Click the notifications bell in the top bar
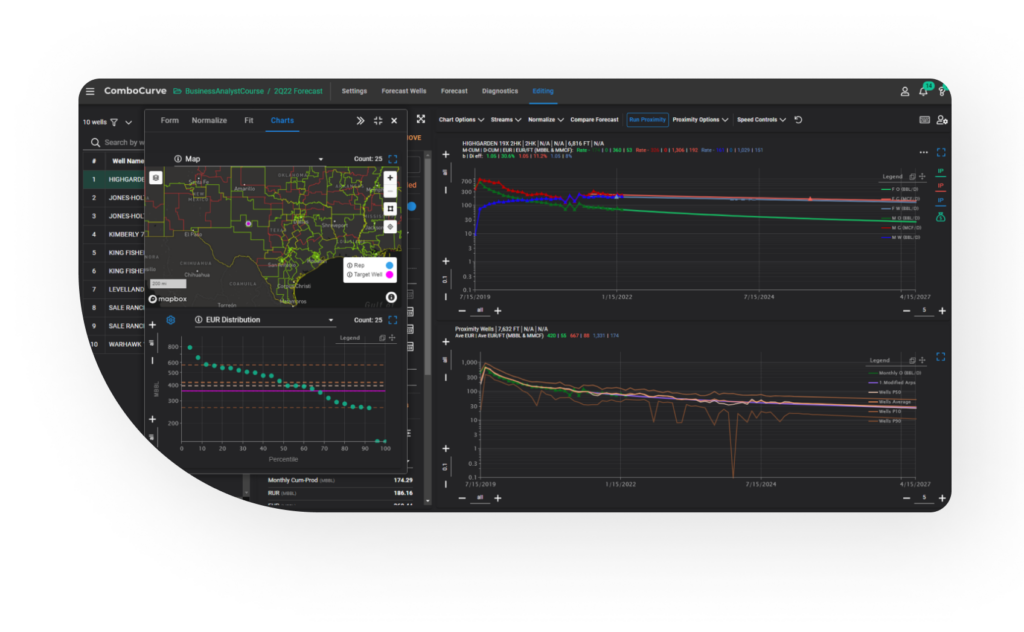 922,92
